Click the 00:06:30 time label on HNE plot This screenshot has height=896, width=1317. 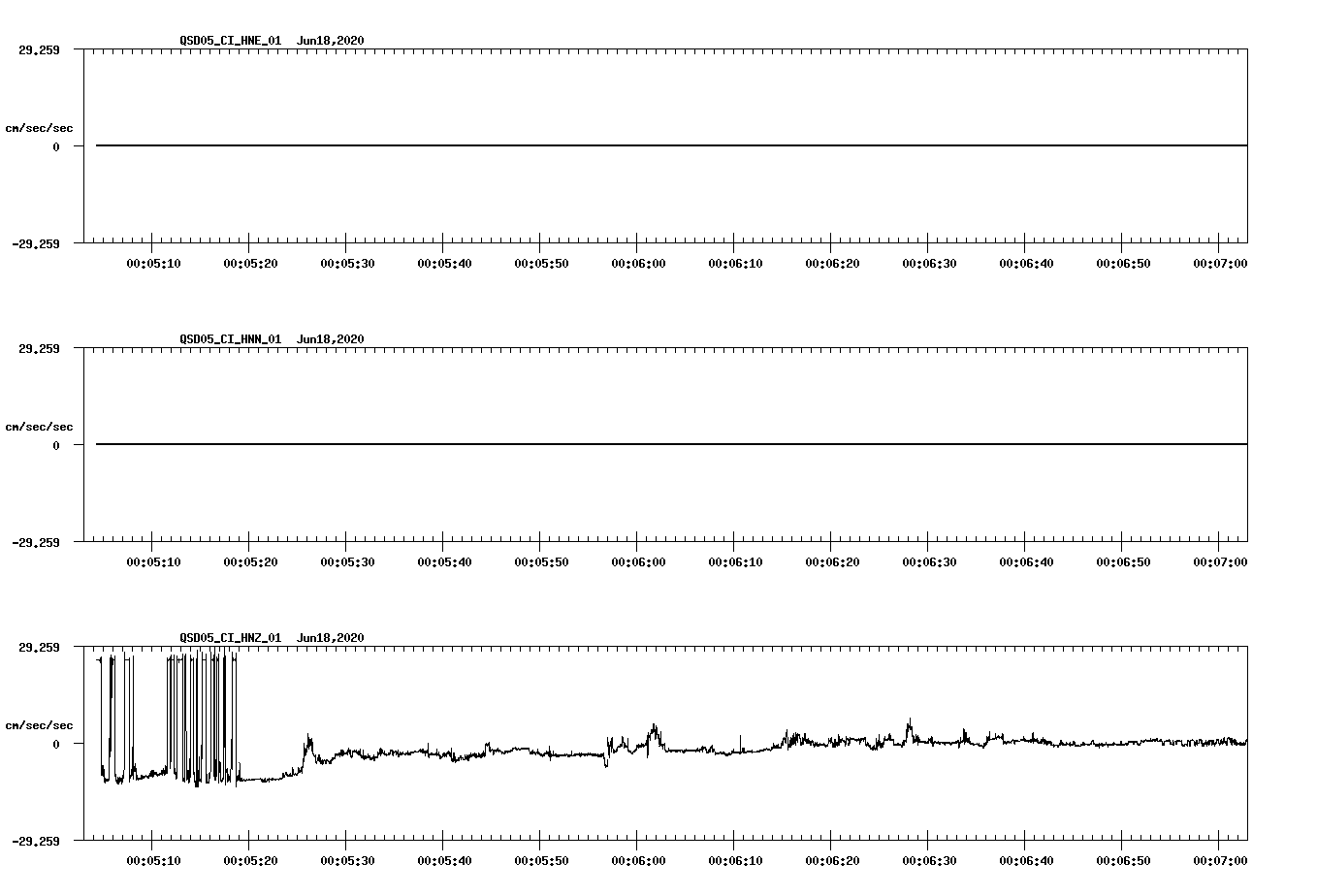pyautogui.click(x=929, y=264)
